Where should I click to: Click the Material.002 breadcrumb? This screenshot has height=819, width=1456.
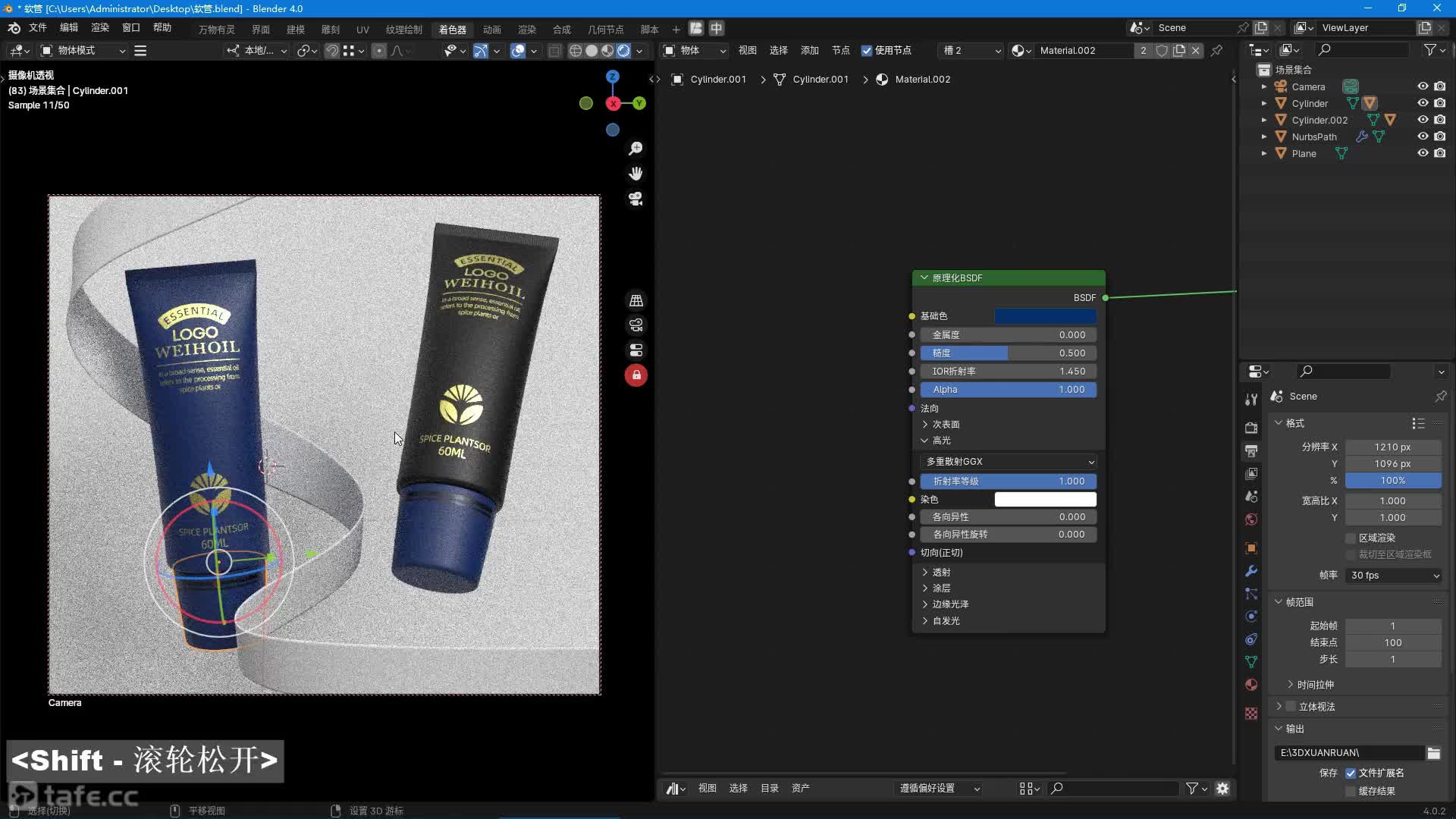(x=914, y=80)
